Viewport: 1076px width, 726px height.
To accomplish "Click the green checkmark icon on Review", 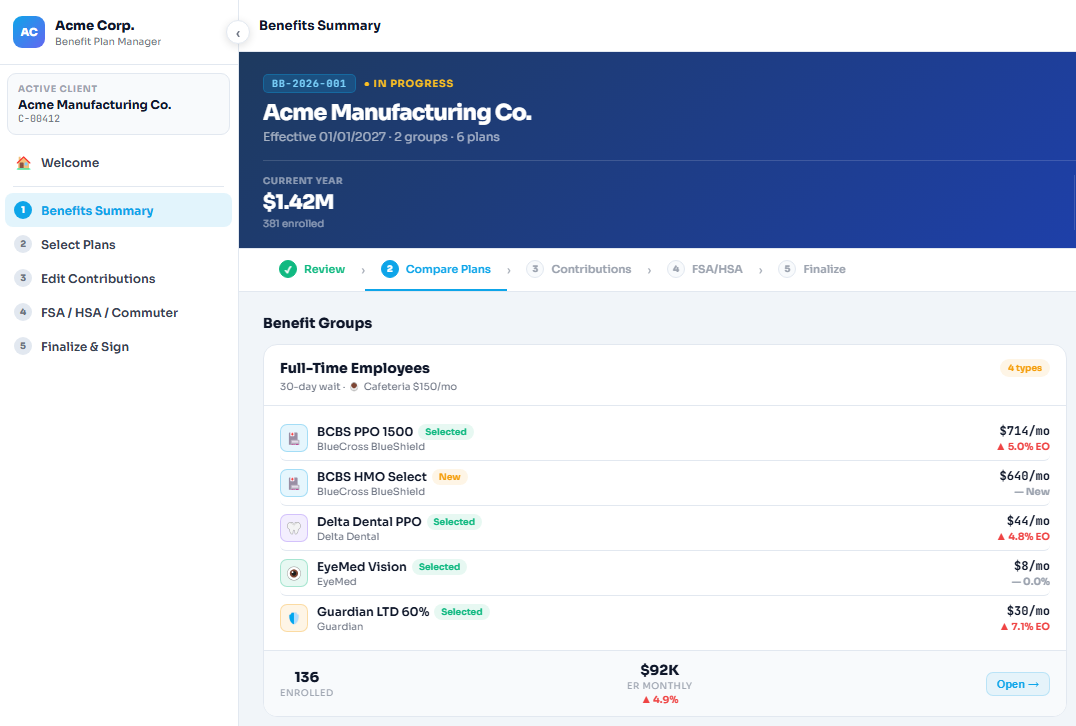I will click(288, 269).
